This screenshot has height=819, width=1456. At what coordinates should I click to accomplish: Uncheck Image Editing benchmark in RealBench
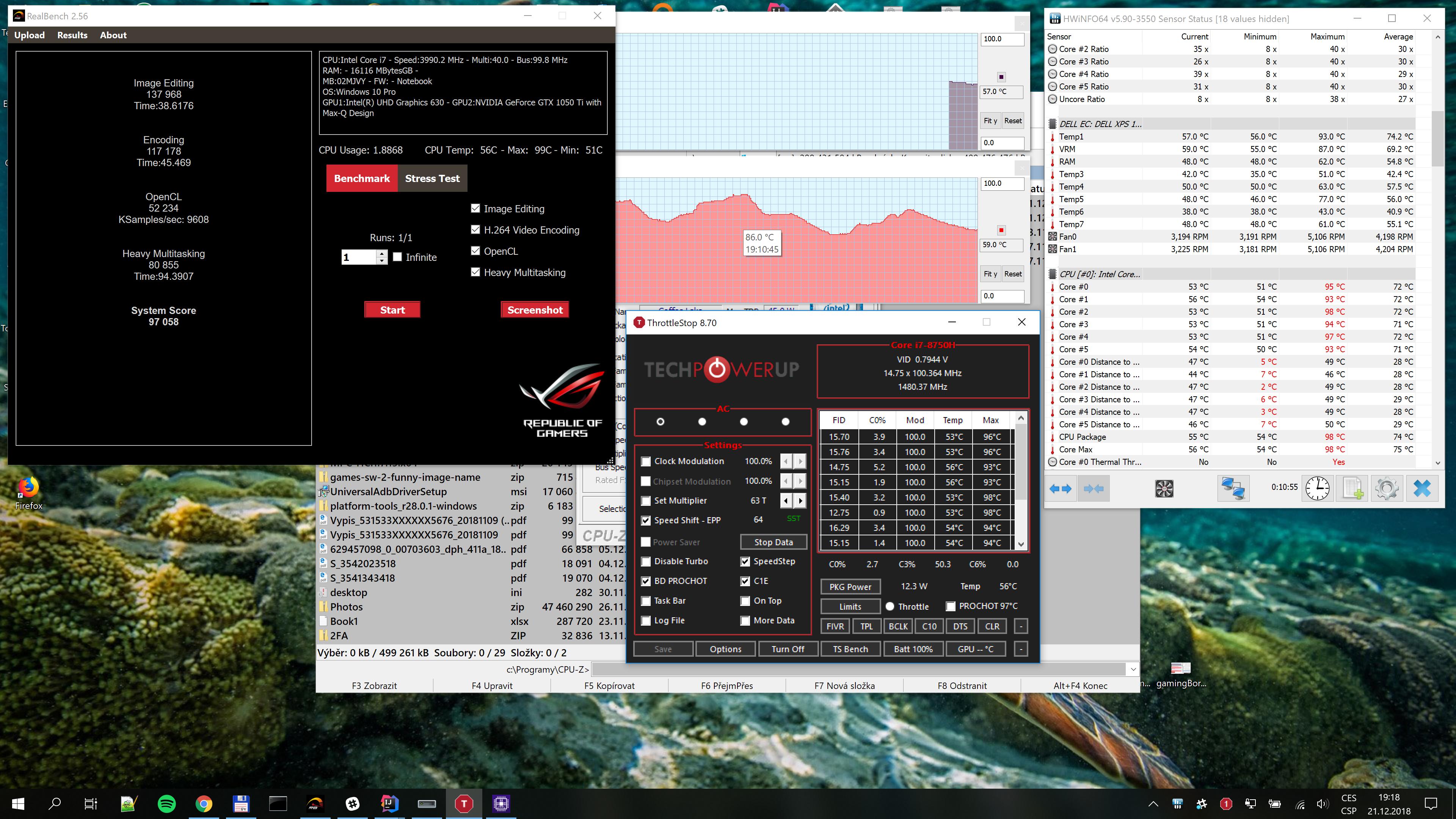click(475, 209)
